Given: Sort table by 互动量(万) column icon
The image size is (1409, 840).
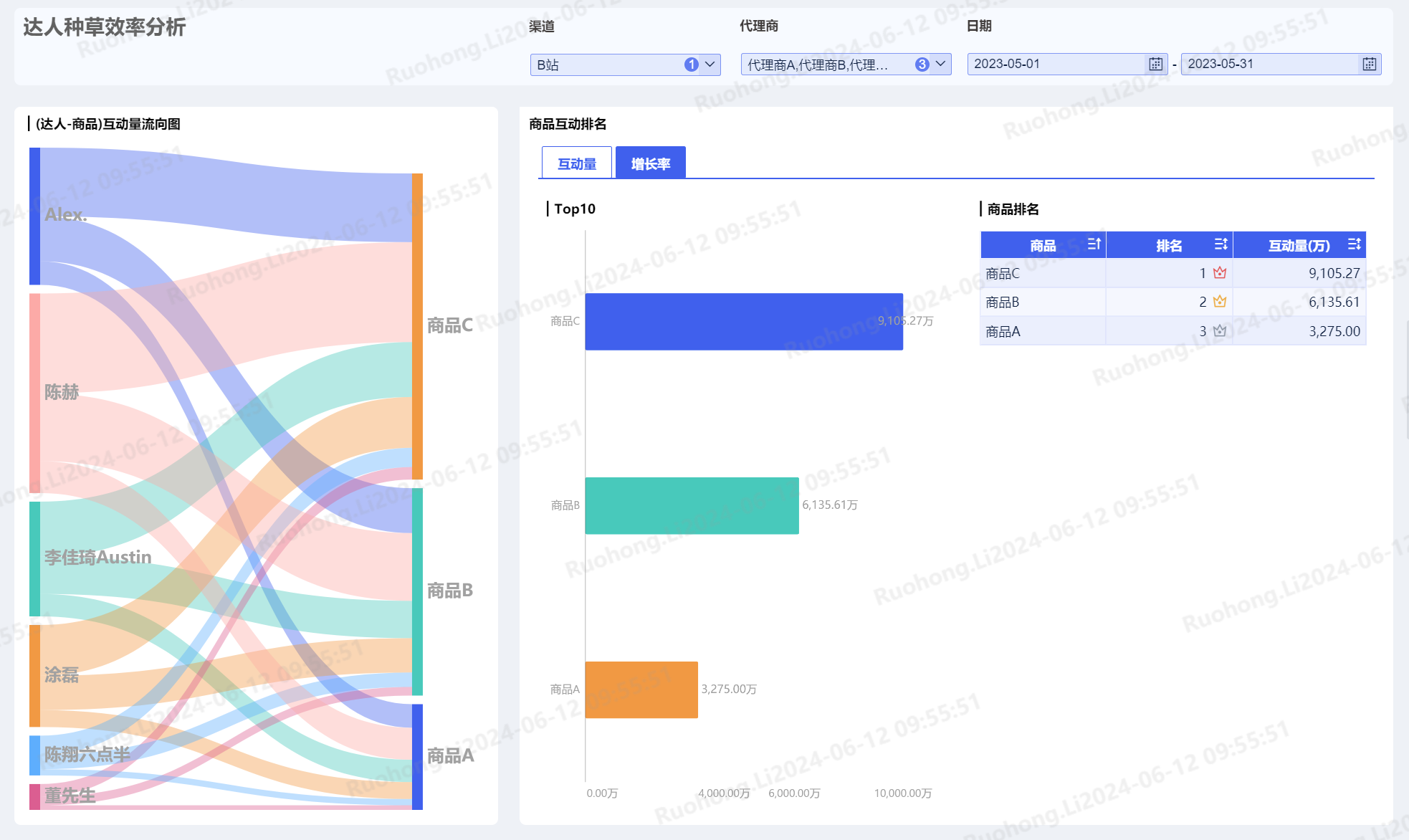Looking at the screenshot, I should 1354,244.
